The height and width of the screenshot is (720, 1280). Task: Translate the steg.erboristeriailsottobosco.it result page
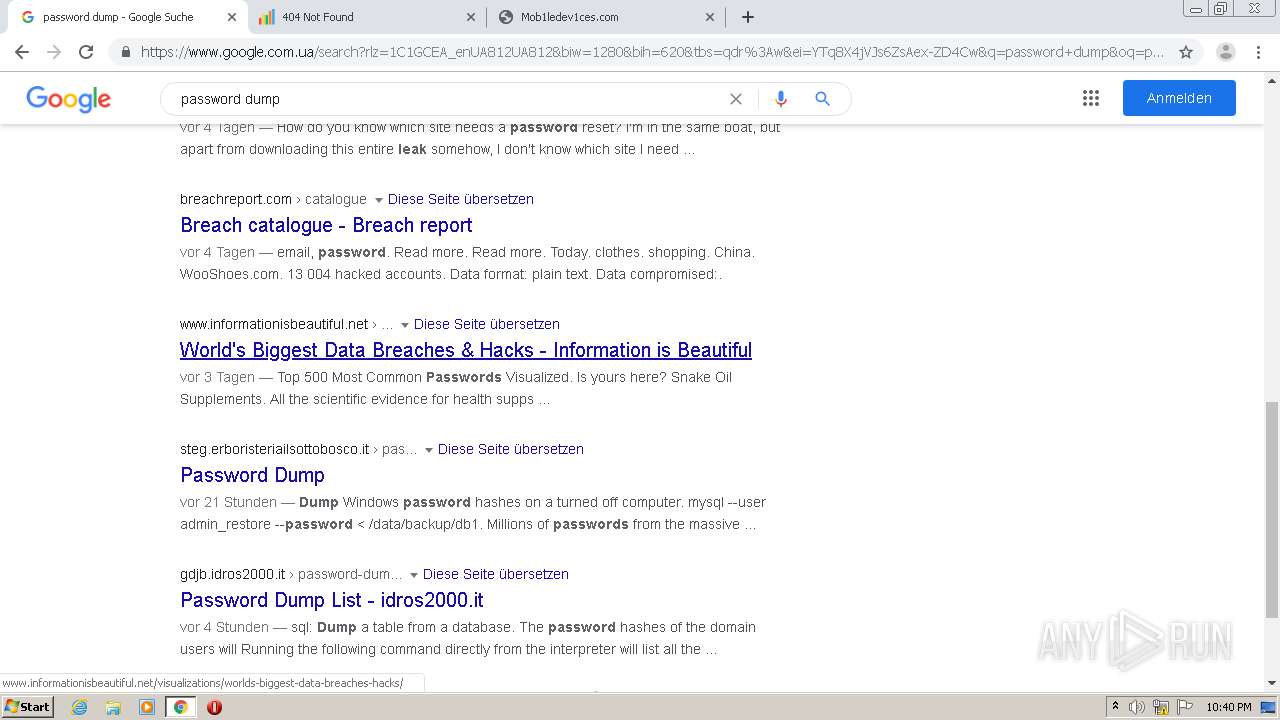[x=511, y=449]
